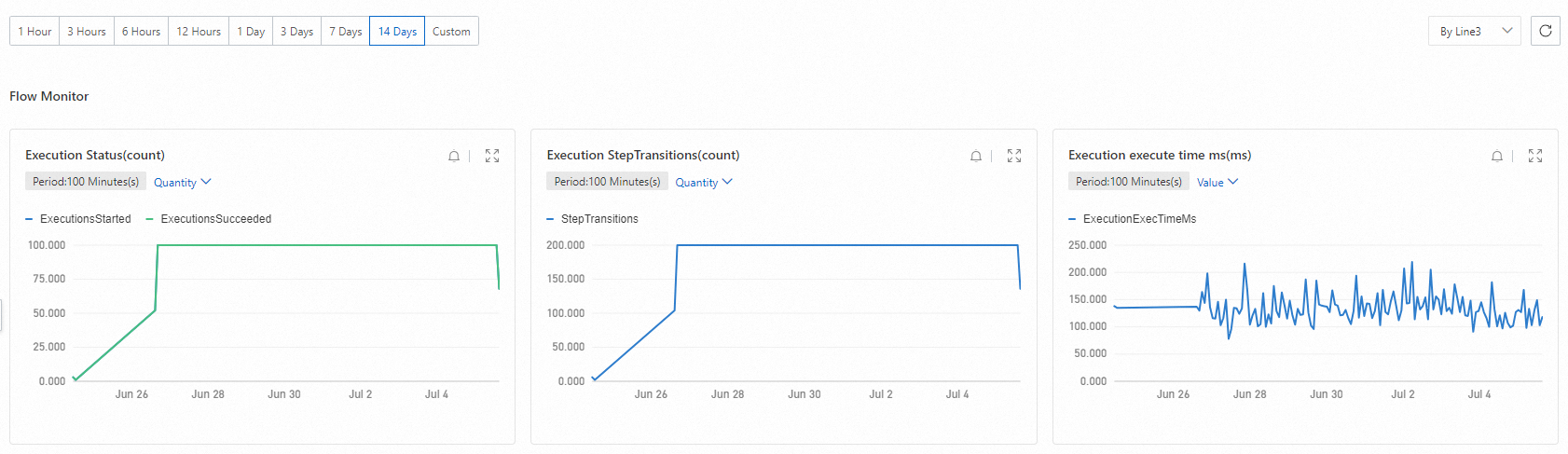1568x454 pixels.
Task: Open the Value dropdown in execute time chart
Action: pyautogui.click(x=1217, y=183)
